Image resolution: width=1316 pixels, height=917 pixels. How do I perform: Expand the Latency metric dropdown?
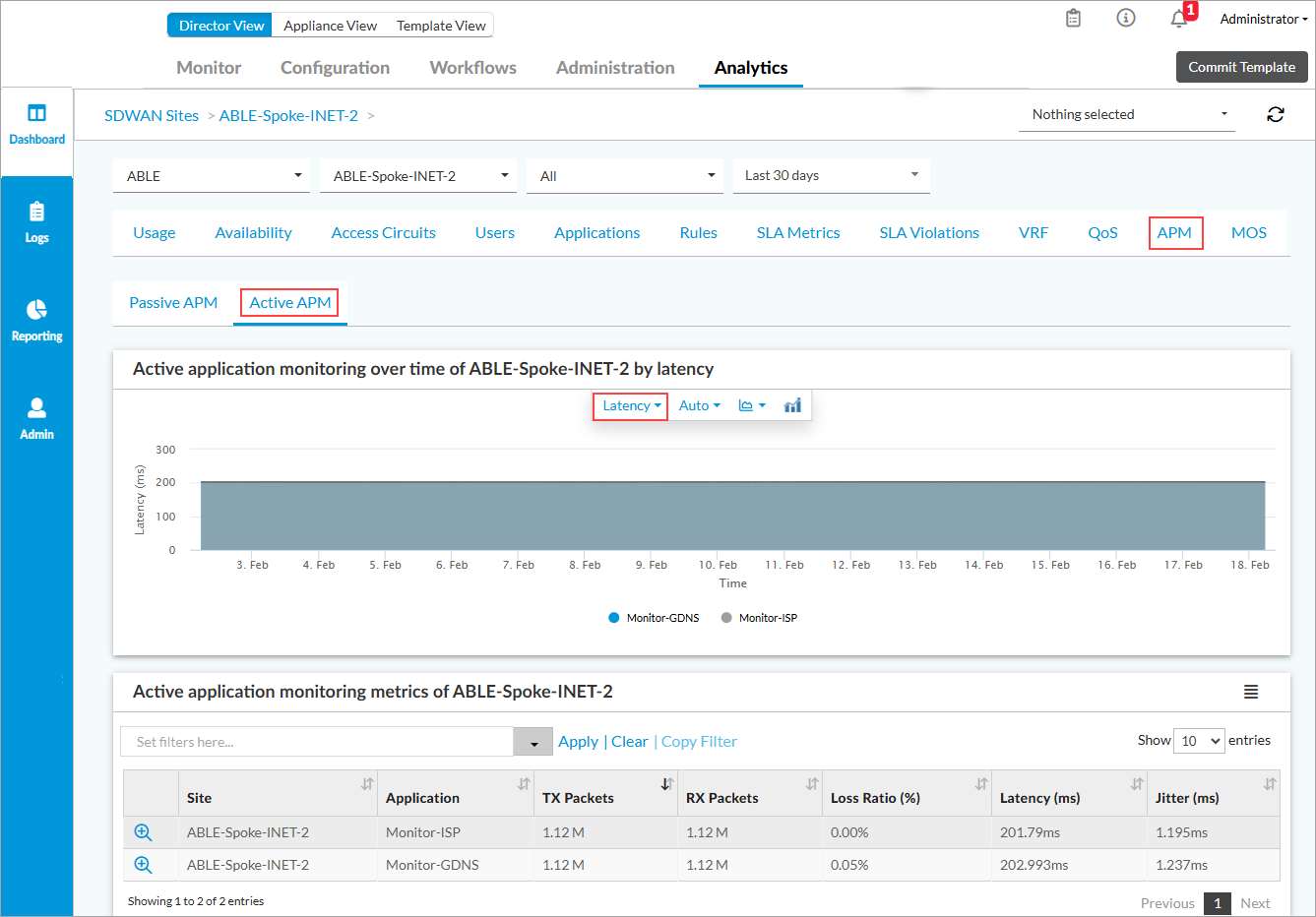tap(631, 405)
